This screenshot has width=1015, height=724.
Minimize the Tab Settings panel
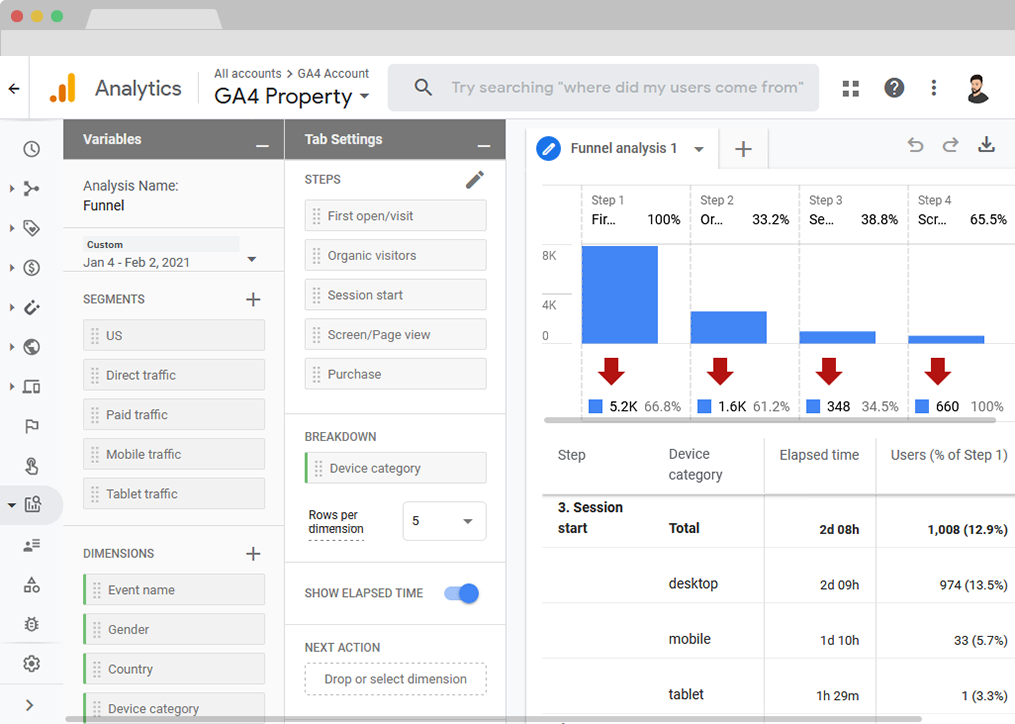point(484,145)
